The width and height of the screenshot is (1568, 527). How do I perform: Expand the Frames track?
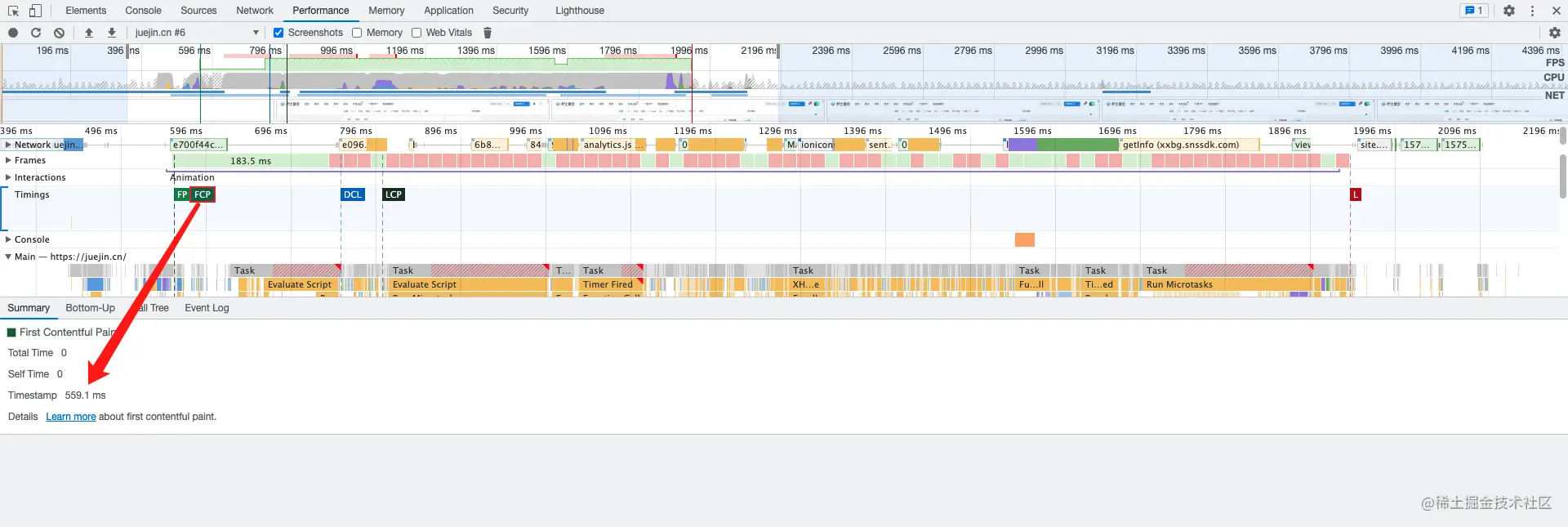click(8, 161)
